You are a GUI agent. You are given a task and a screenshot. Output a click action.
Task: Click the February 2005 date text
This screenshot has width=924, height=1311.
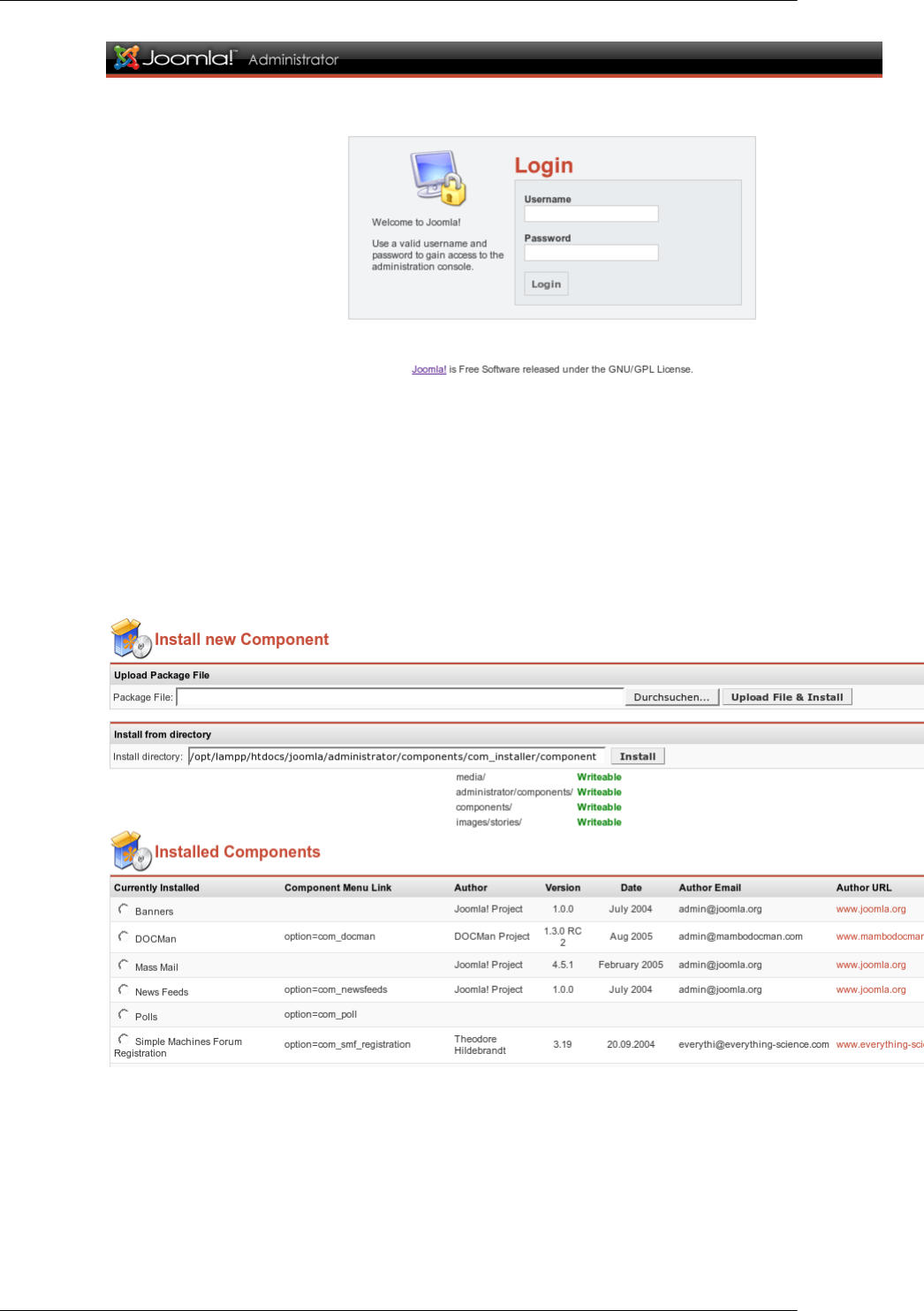(631, 965)
